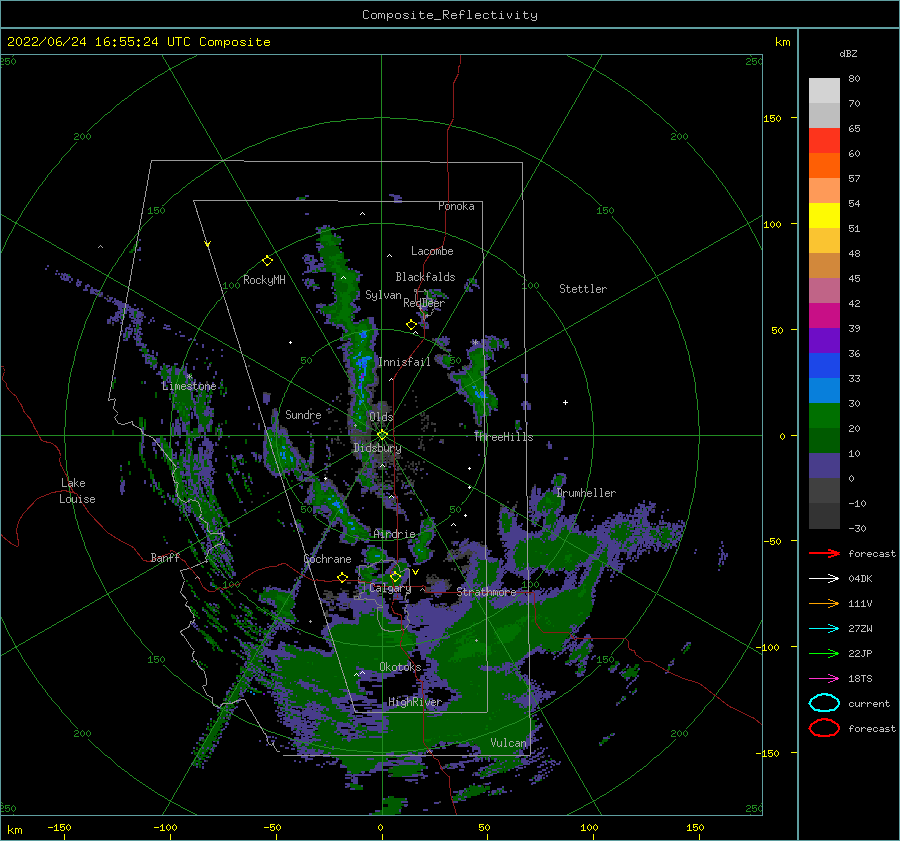
Task: Select the dark green 10-20 dBZ swatch
Action: tap(824, 441)
